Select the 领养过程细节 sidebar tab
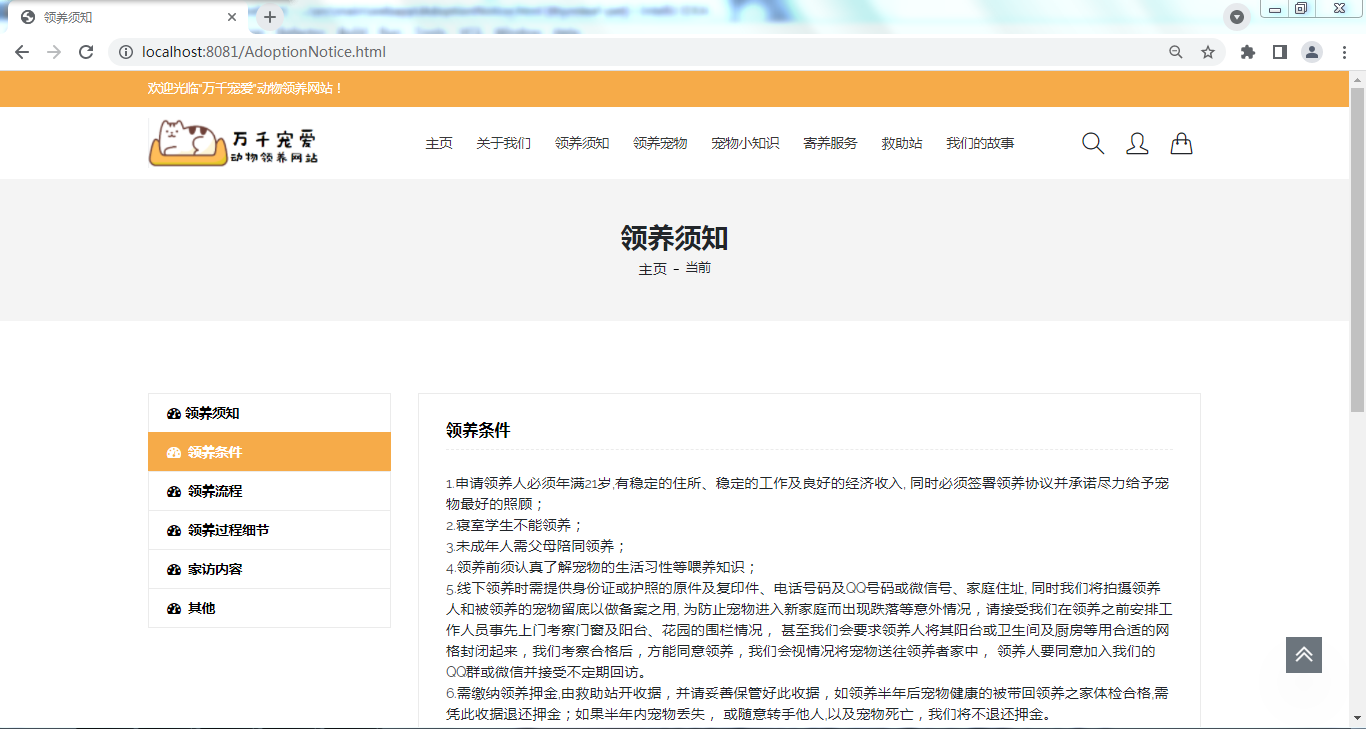This screenshot has width=1366, height=729. 269,530
